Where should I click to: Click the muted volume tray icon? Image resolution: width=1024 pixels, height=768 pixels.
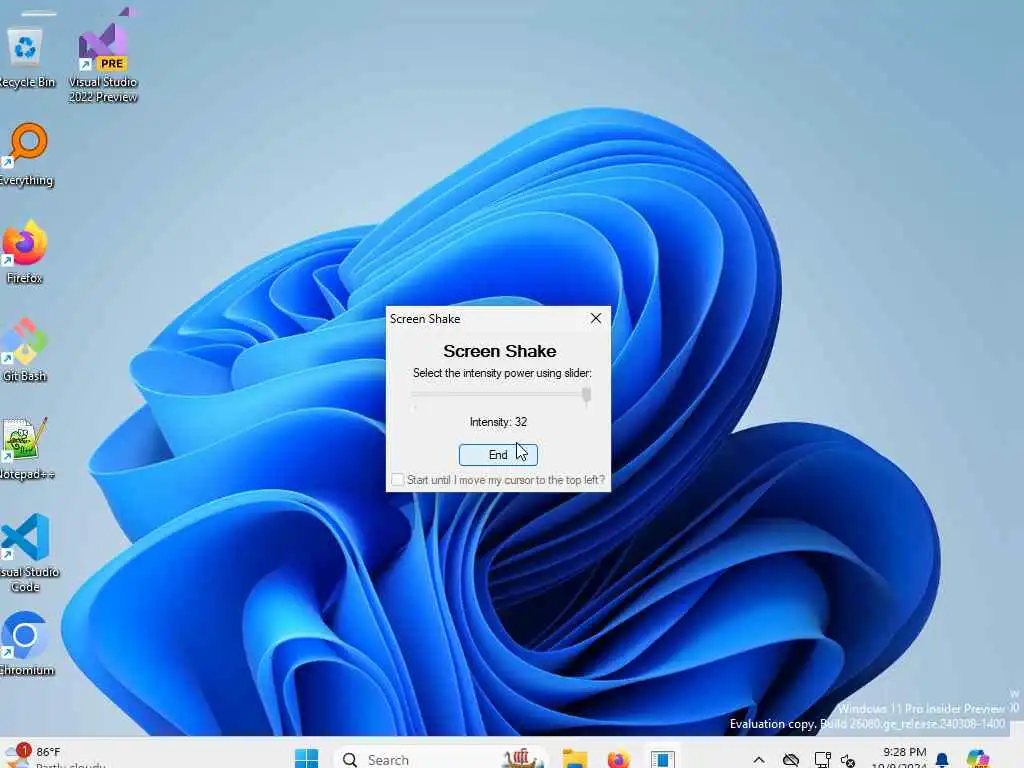pos(848,760)
